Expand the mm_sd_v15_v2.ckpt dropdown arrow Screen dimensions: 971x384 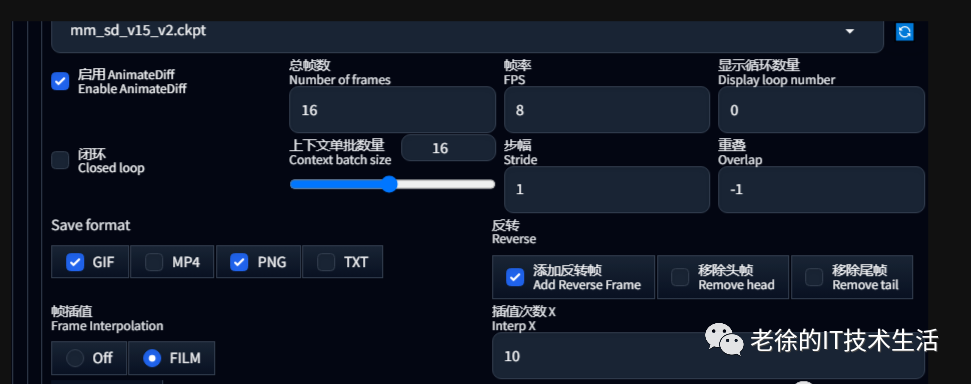click(850, 31)
